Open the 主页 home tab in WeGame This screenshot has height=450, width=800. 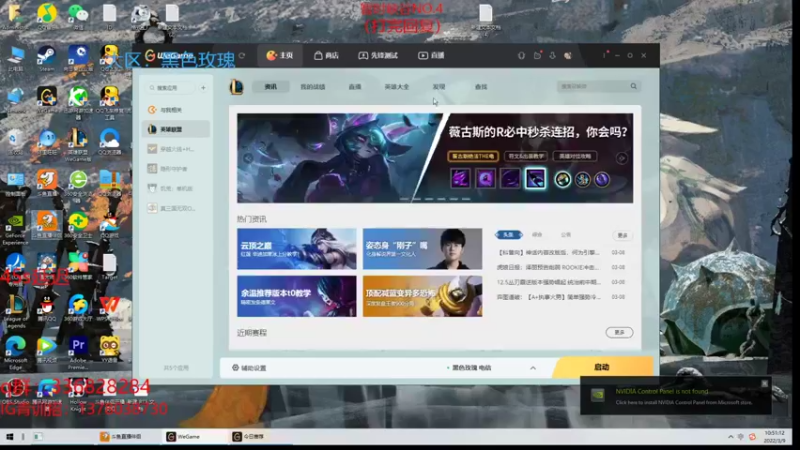pos(280,55)
